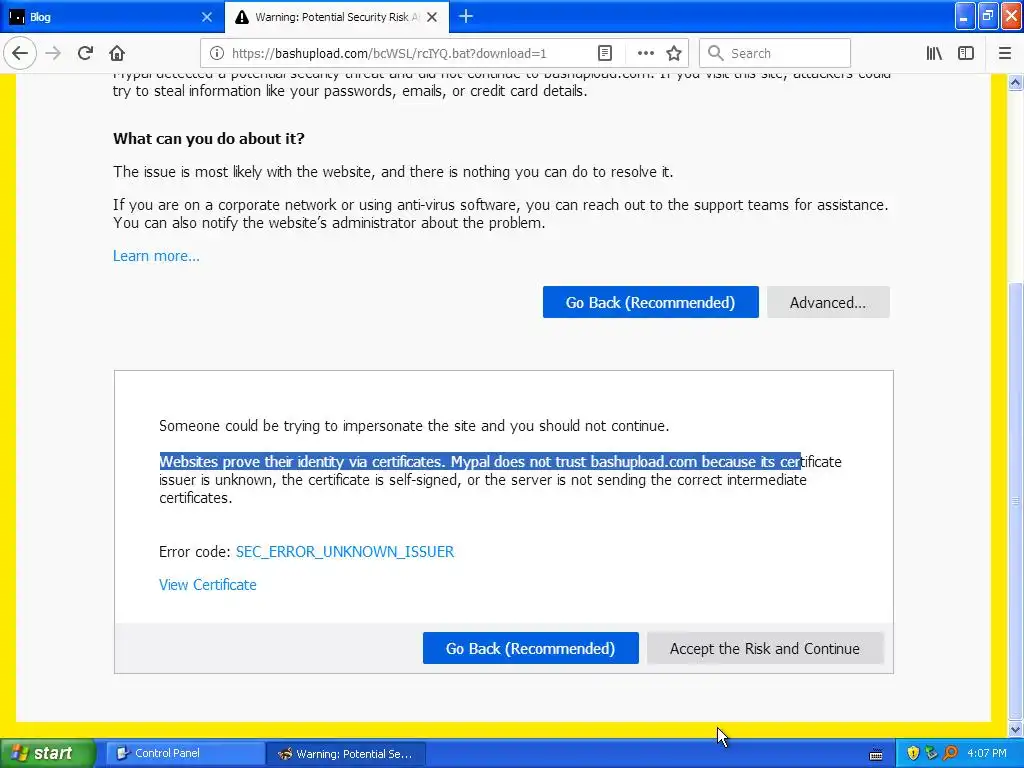Click the Someone could be trying to impersonate sentence
Screen dimensions: 1024x768
pyautogui.click(x=414, y=426)
